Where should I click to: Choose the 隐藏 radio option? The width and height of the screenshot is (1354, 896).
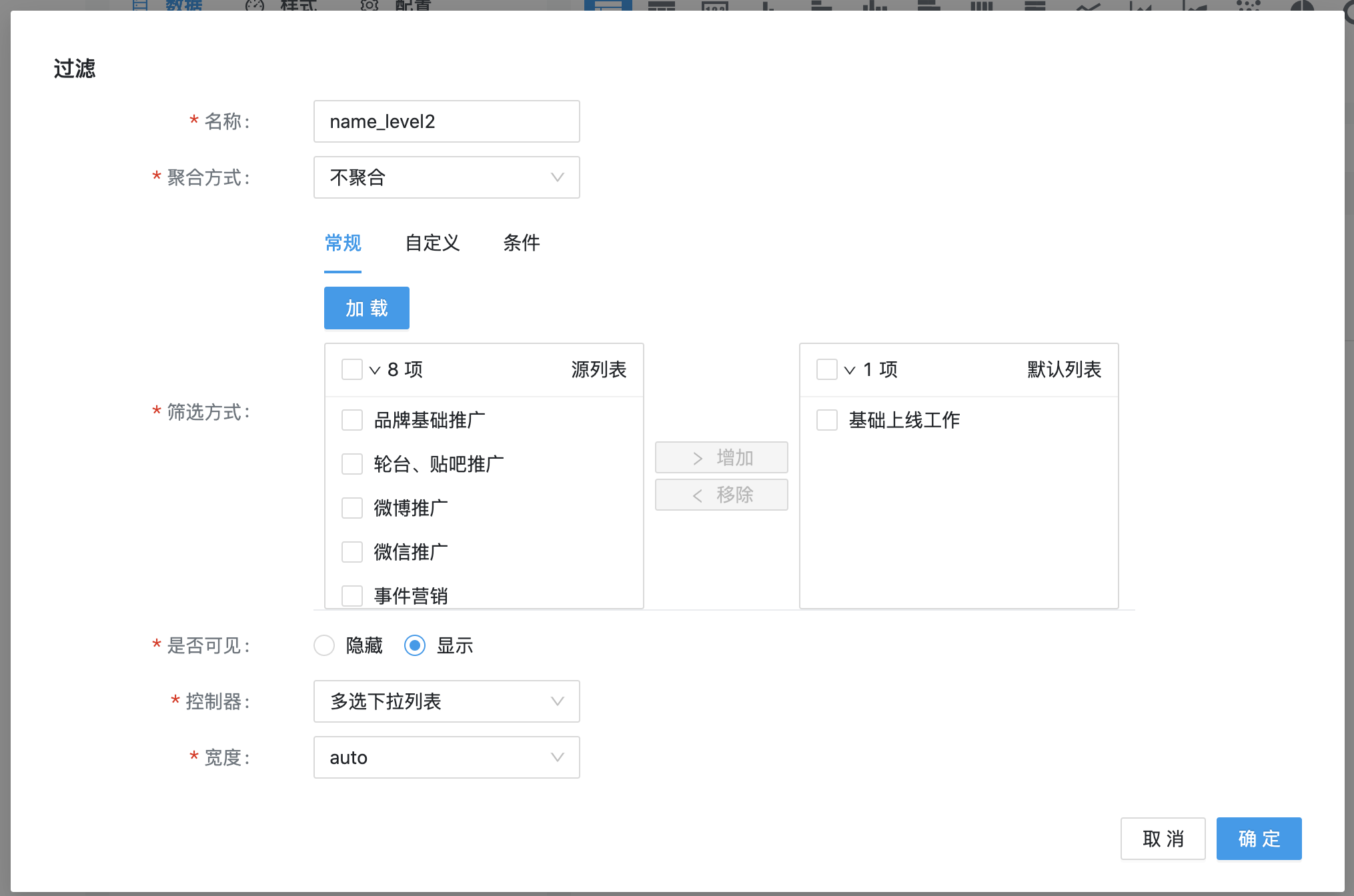[324, 645]
